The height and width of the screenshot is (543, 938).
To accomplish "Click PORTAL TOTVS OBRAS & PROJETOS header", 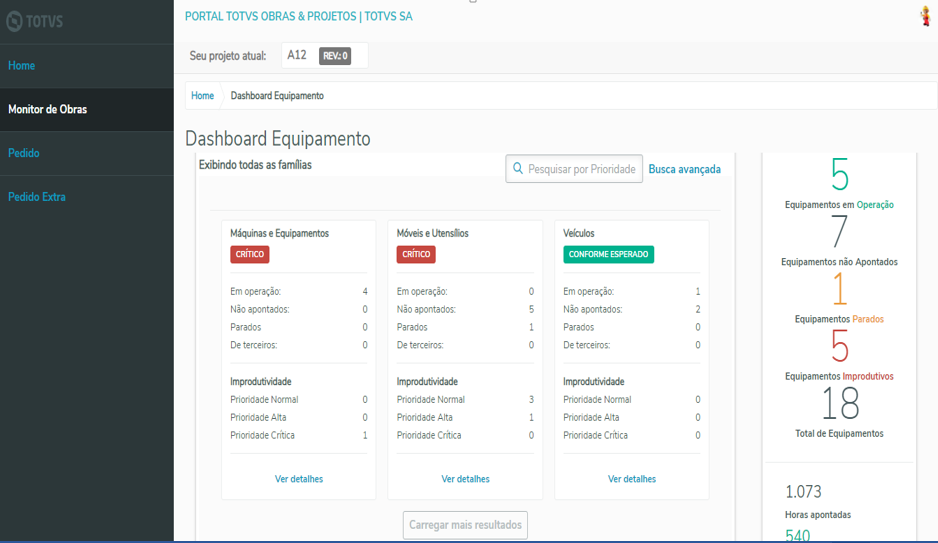I will pos(299,17).
